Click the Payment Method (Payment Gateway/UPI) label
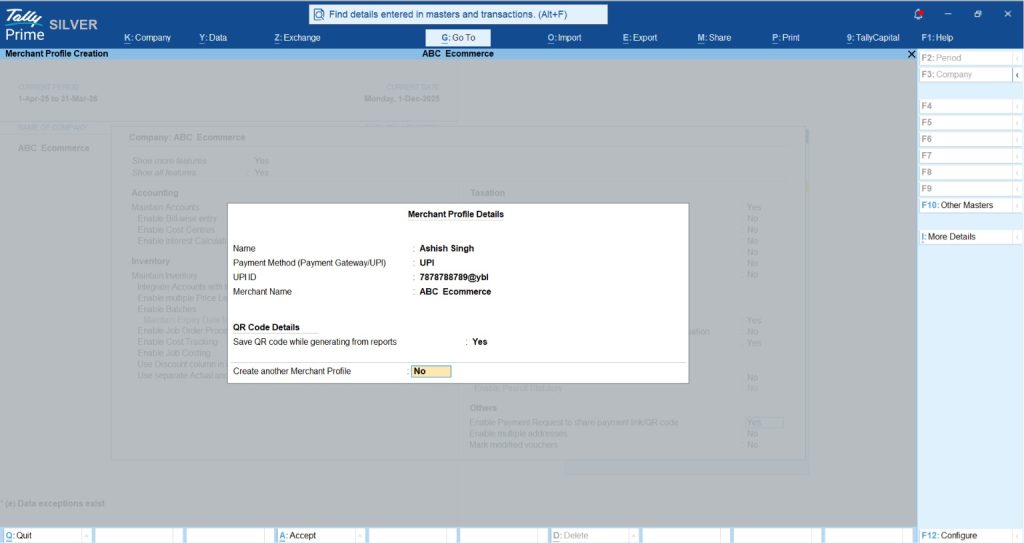This screenshot has height=543, width=1024. [310, 263]
